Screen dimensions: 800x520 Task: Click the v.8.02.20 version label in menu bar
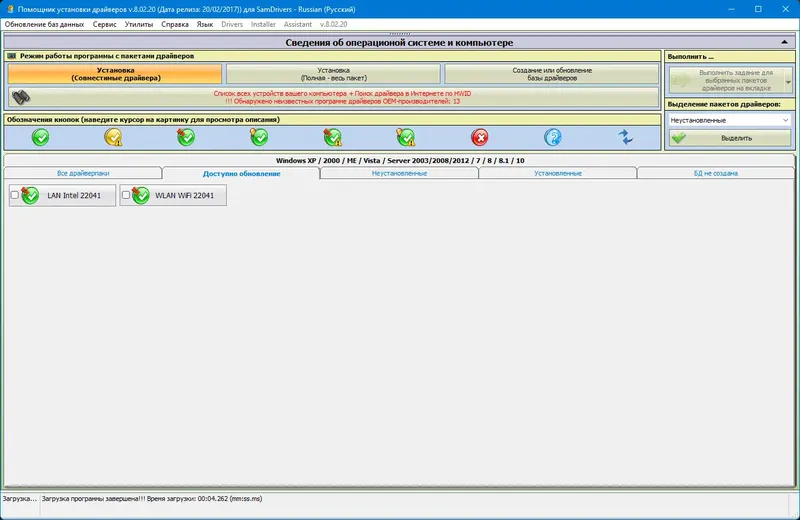click(334, 24)
